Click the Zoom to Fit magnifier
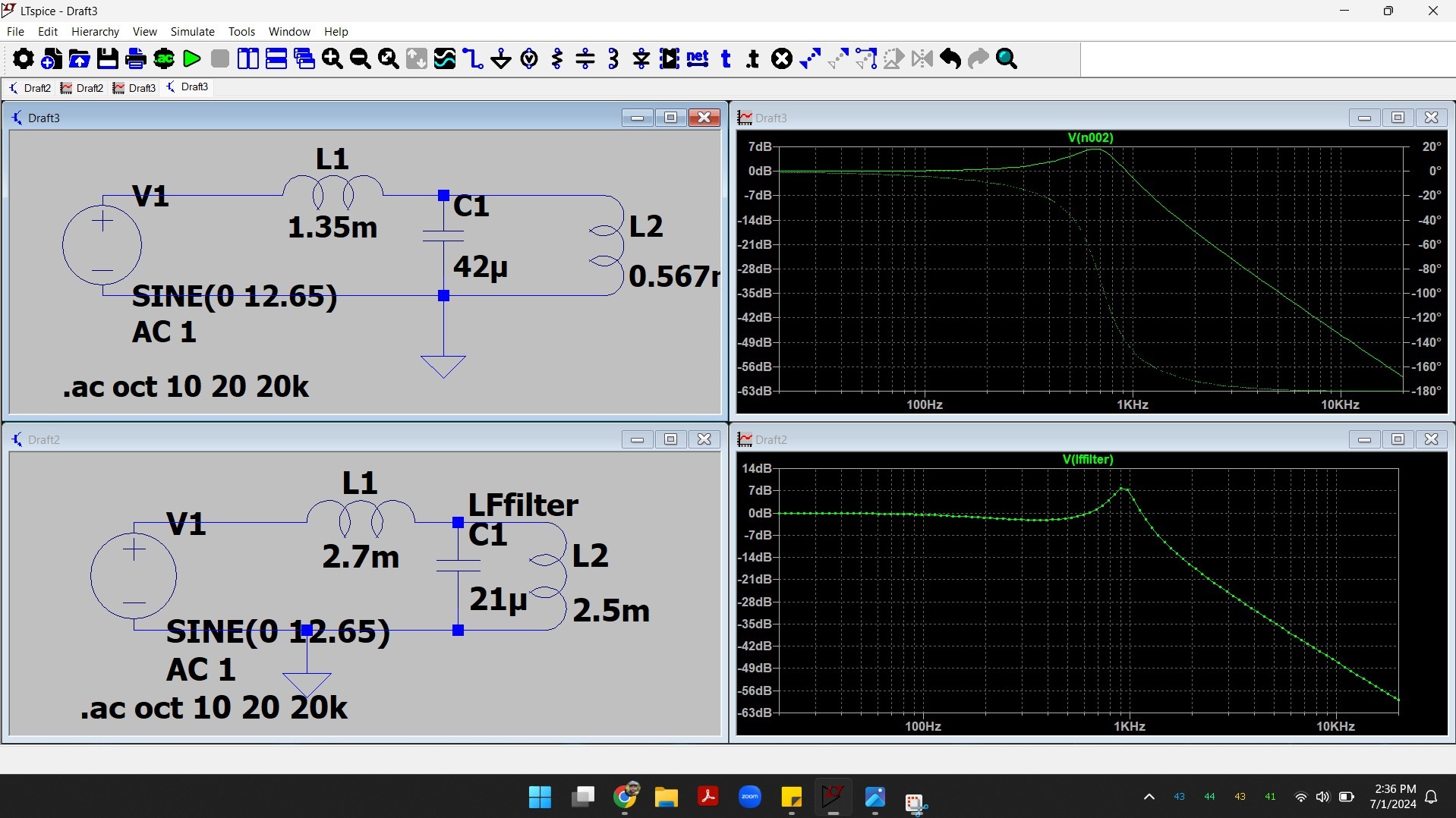Image resolution: width=1456 pixels, height=818 pixels. (389, 58)
